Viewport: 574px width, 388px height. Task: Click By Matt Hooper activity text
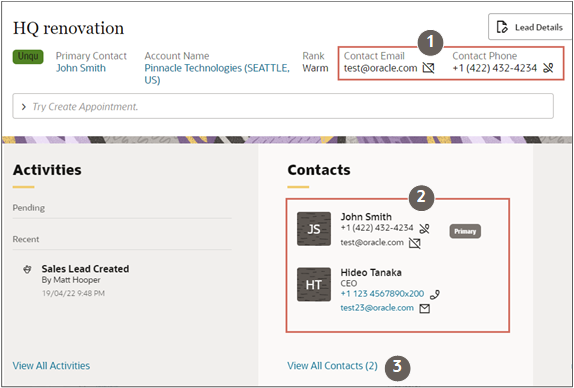(x=71, y=280)
